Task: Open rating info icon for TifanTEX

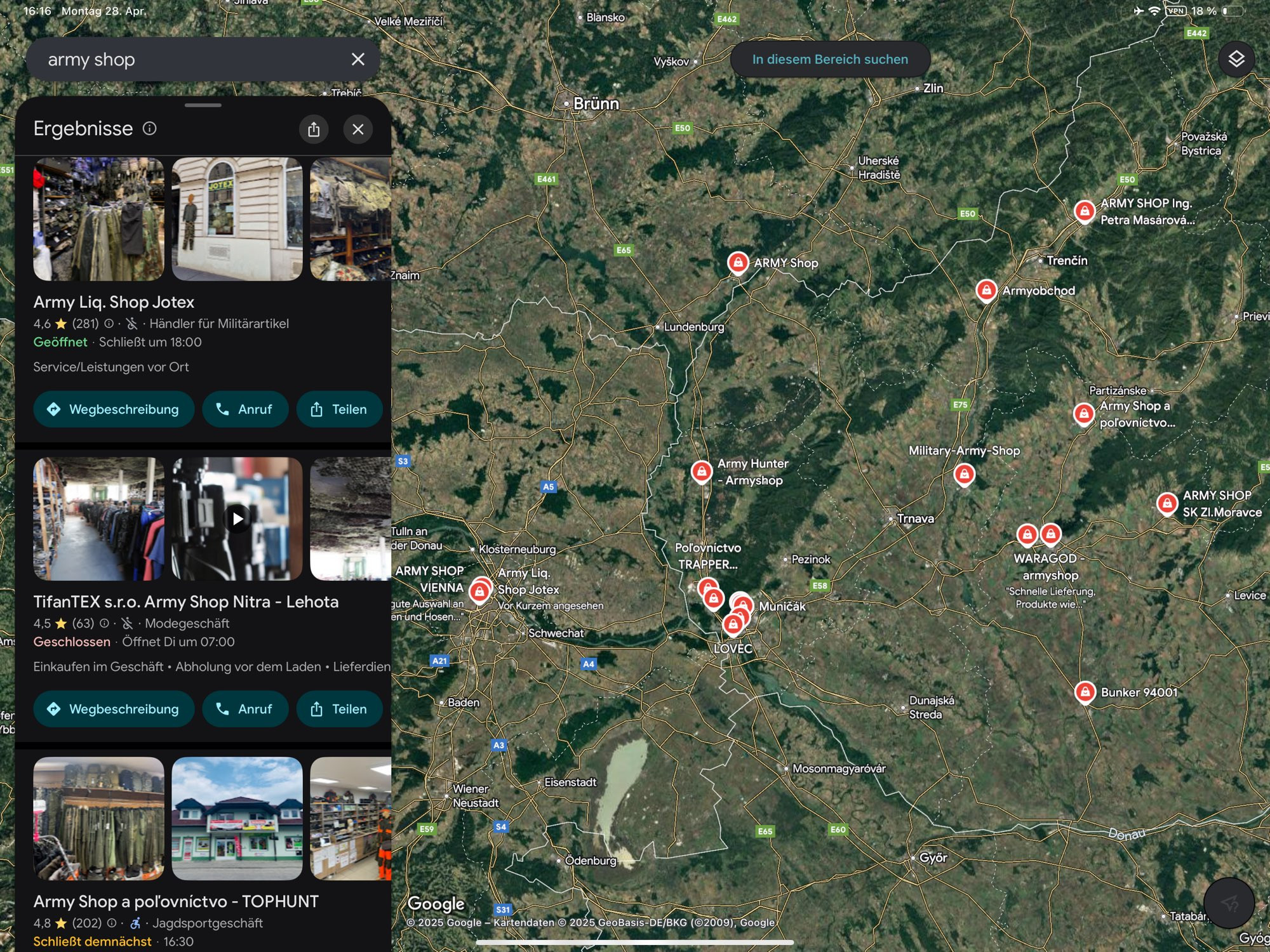Action: (104, 623)
